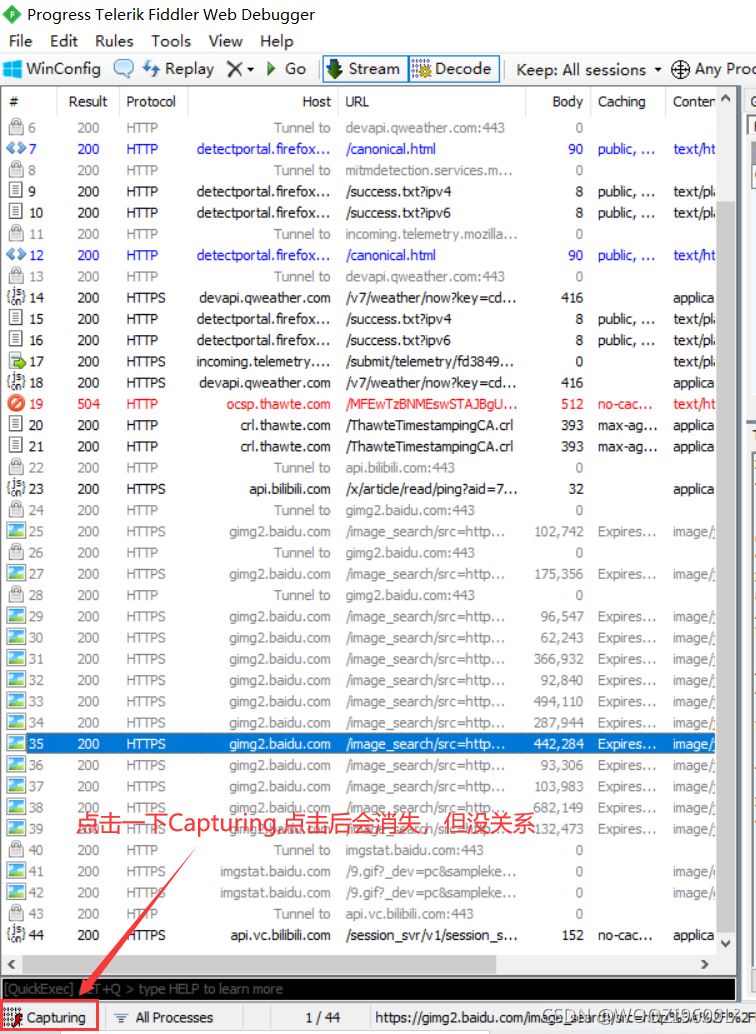Click the image icon of session 31
The height and width of the screenshot is (1034, 756).
[x=16, y=657]
